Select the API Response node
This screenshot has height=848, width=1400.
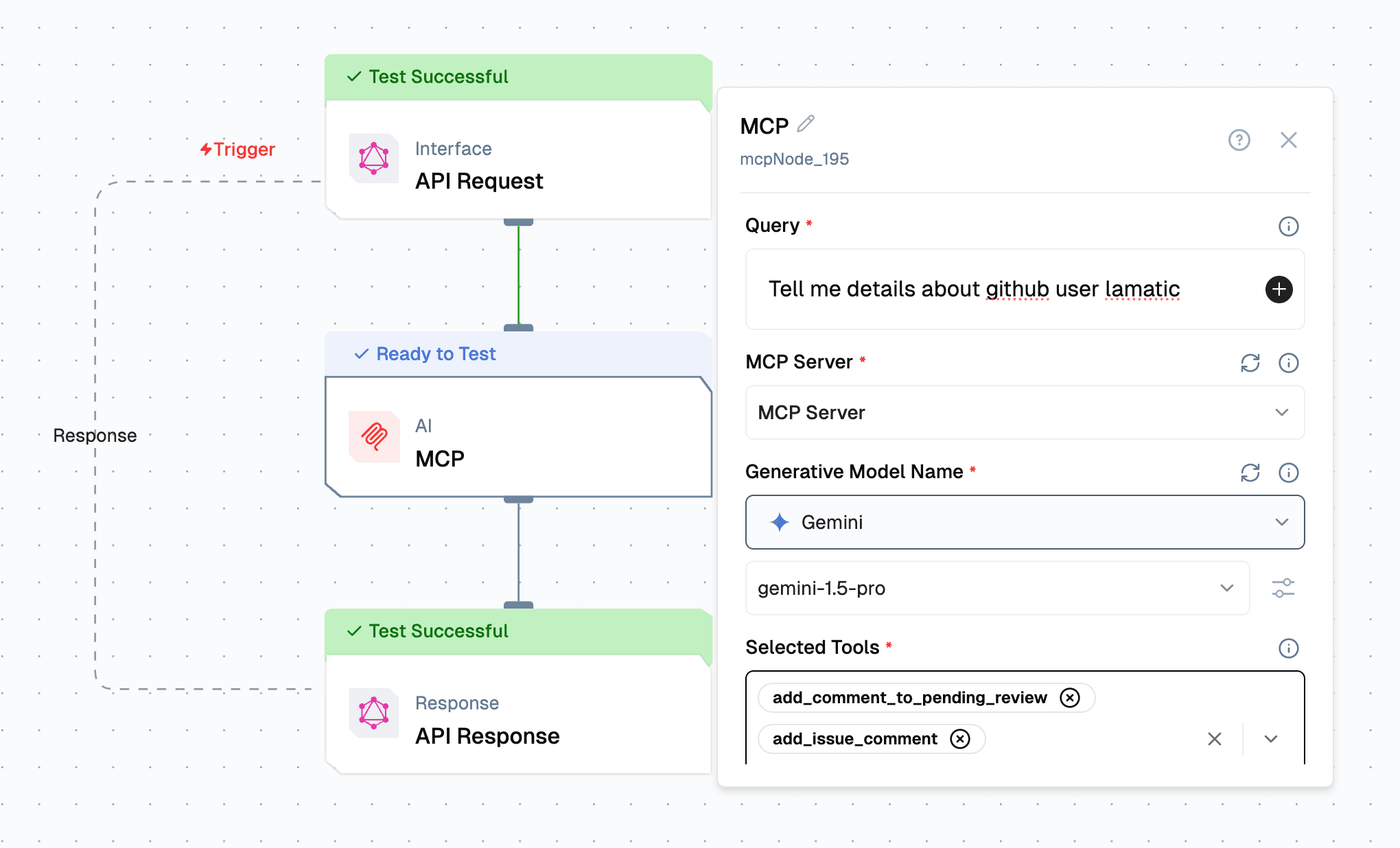tap(518, 719)
